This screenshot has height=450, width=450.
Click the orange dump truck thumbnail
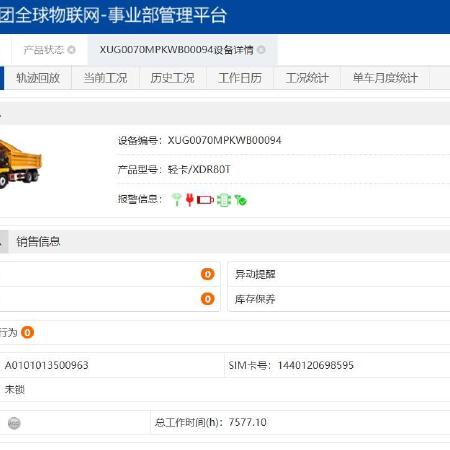21,164
